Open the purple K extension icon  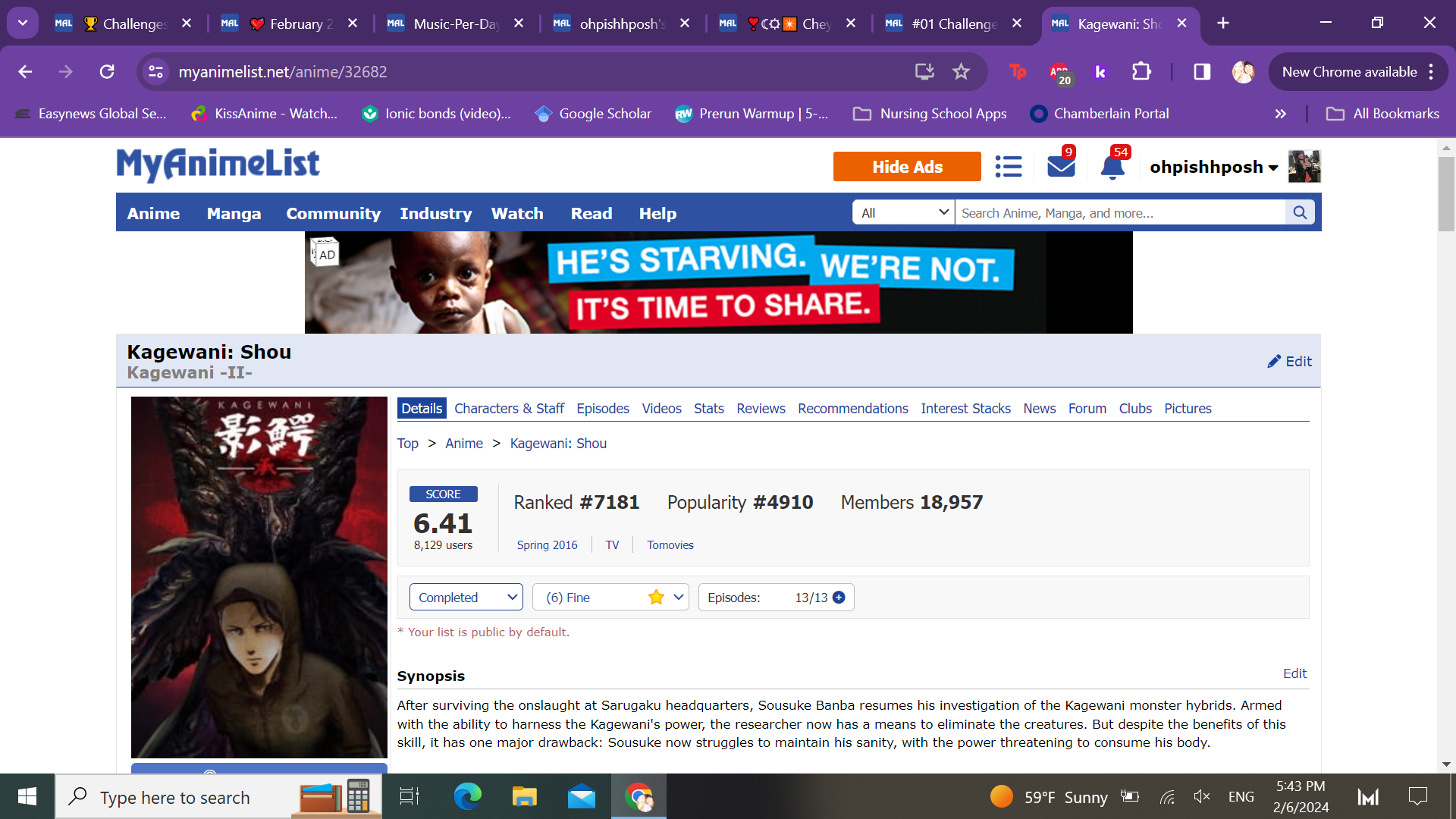pyautogui.click(x=1100, y=71)
